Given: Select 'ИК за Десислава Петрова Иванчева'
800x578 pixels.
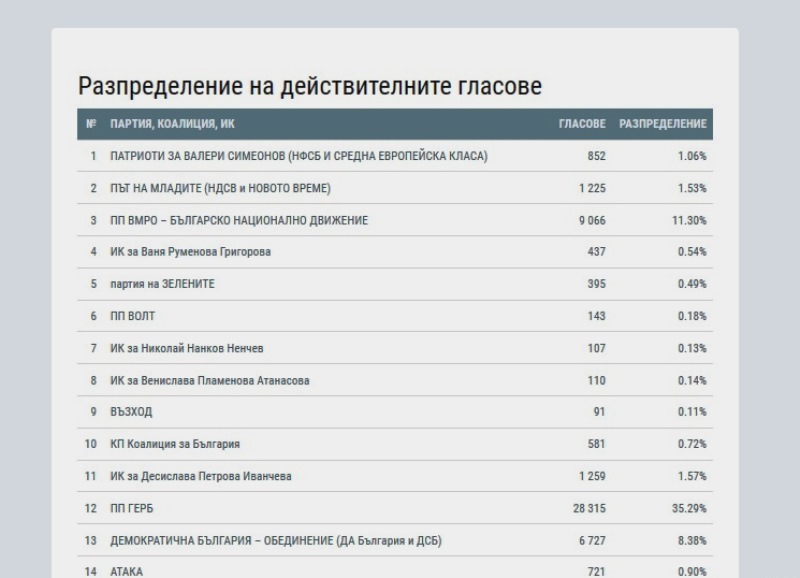Looking at the screenshot, I should (x=201, y=476).
